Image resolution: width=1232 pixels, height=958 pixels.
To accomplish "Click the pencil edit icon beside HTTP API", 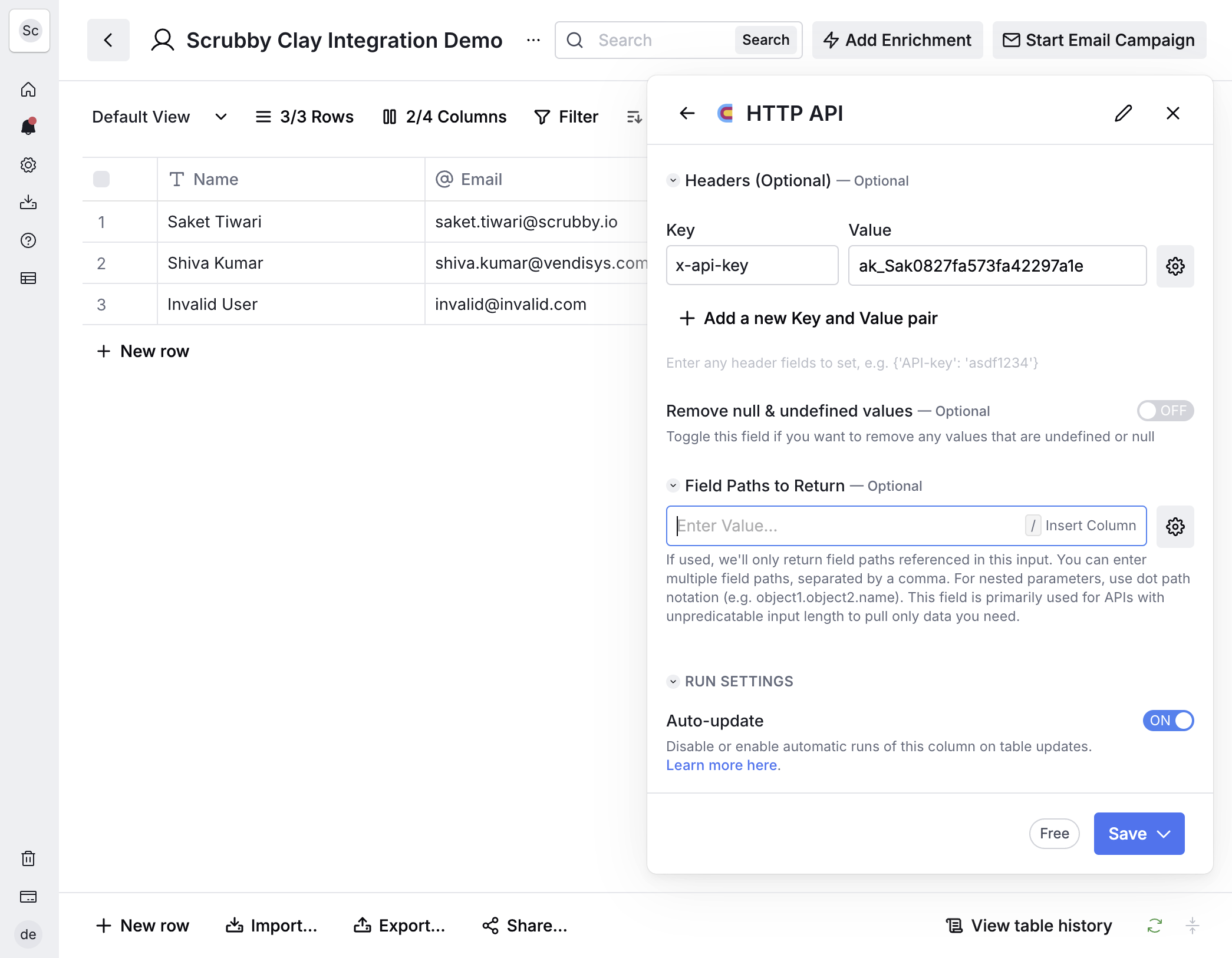I will tap(1124, 113).
